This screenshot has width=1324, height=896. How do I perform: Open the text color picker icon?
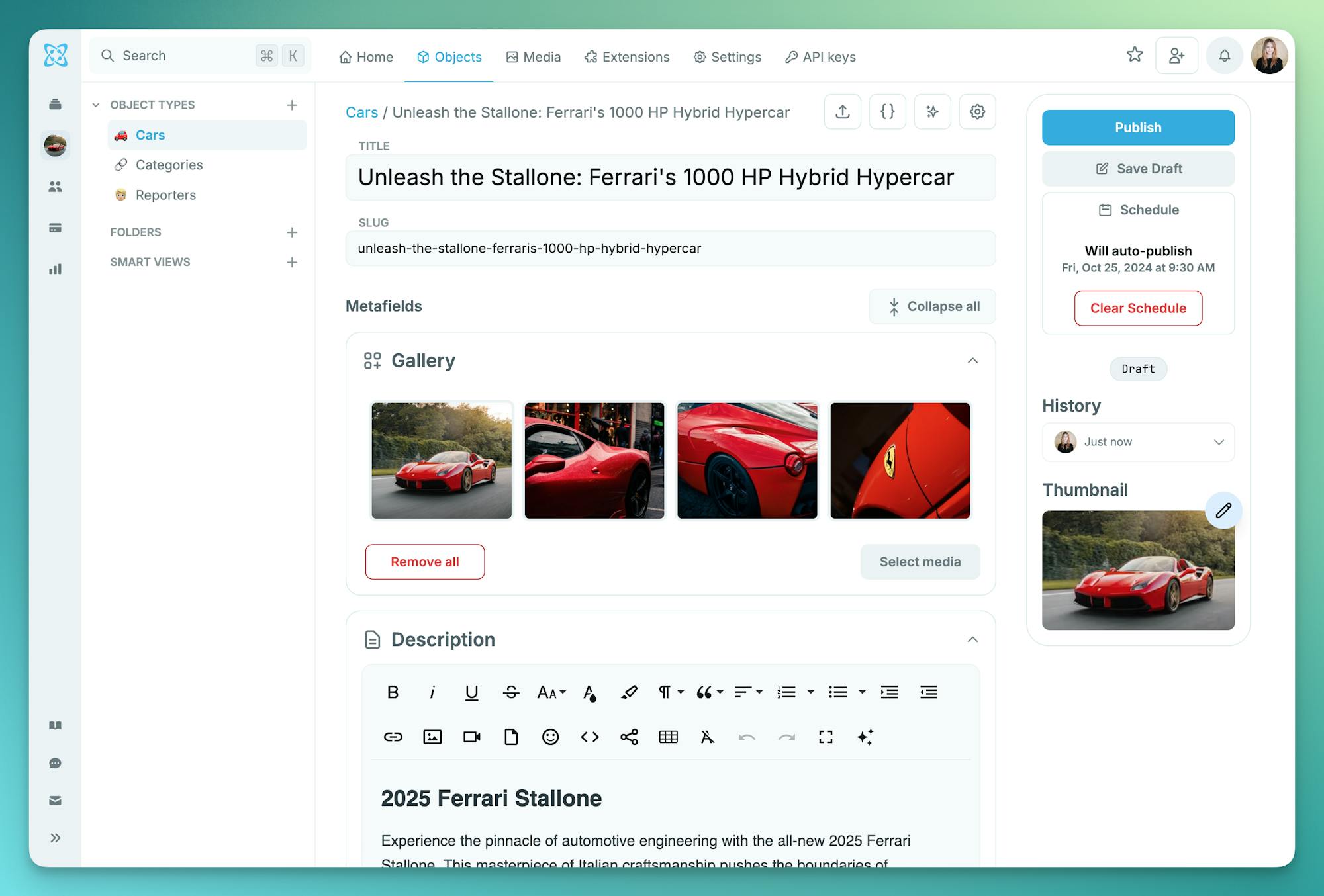coord(589,692)
